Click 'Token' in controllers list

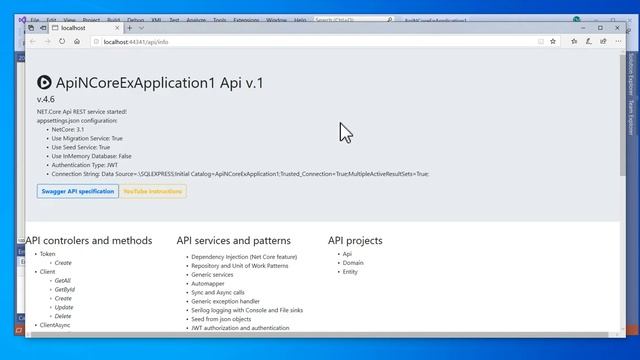tap(47, 254)
